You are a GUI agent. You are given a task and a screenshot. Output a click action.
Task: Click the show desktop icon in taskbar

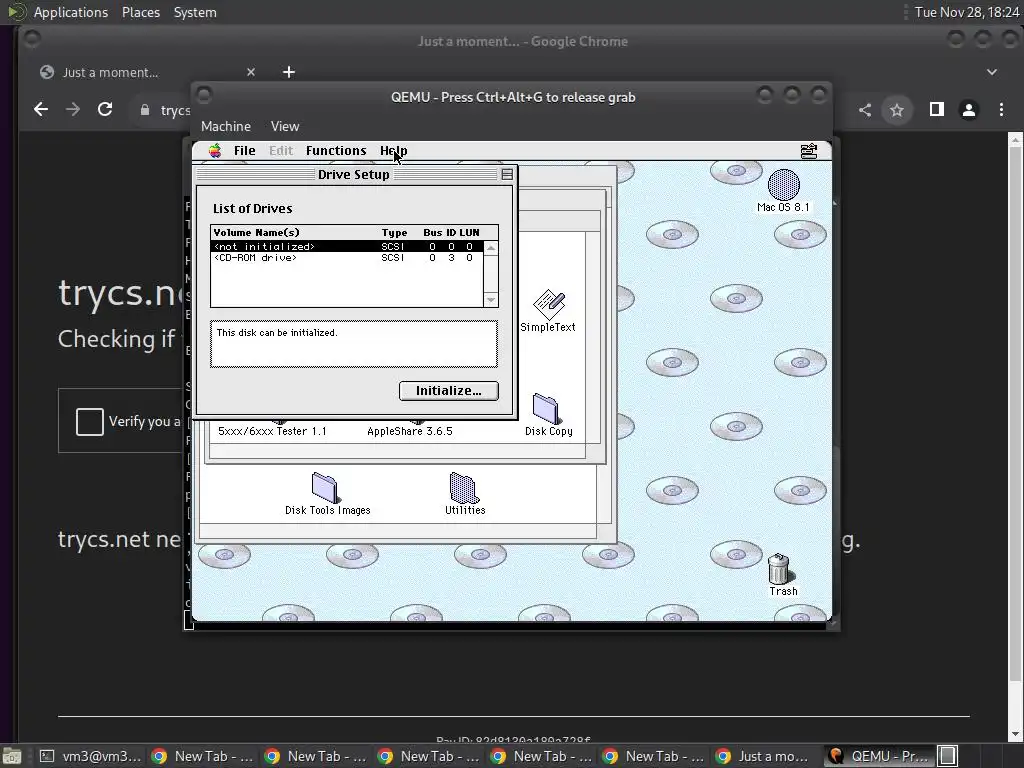(12, 756)
